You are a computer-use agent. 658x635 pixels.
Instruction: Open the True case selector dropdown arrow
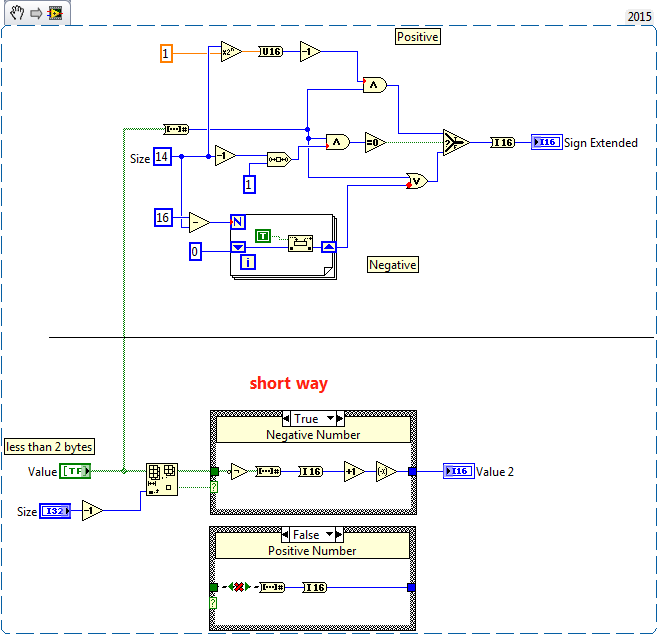(331, 418)
